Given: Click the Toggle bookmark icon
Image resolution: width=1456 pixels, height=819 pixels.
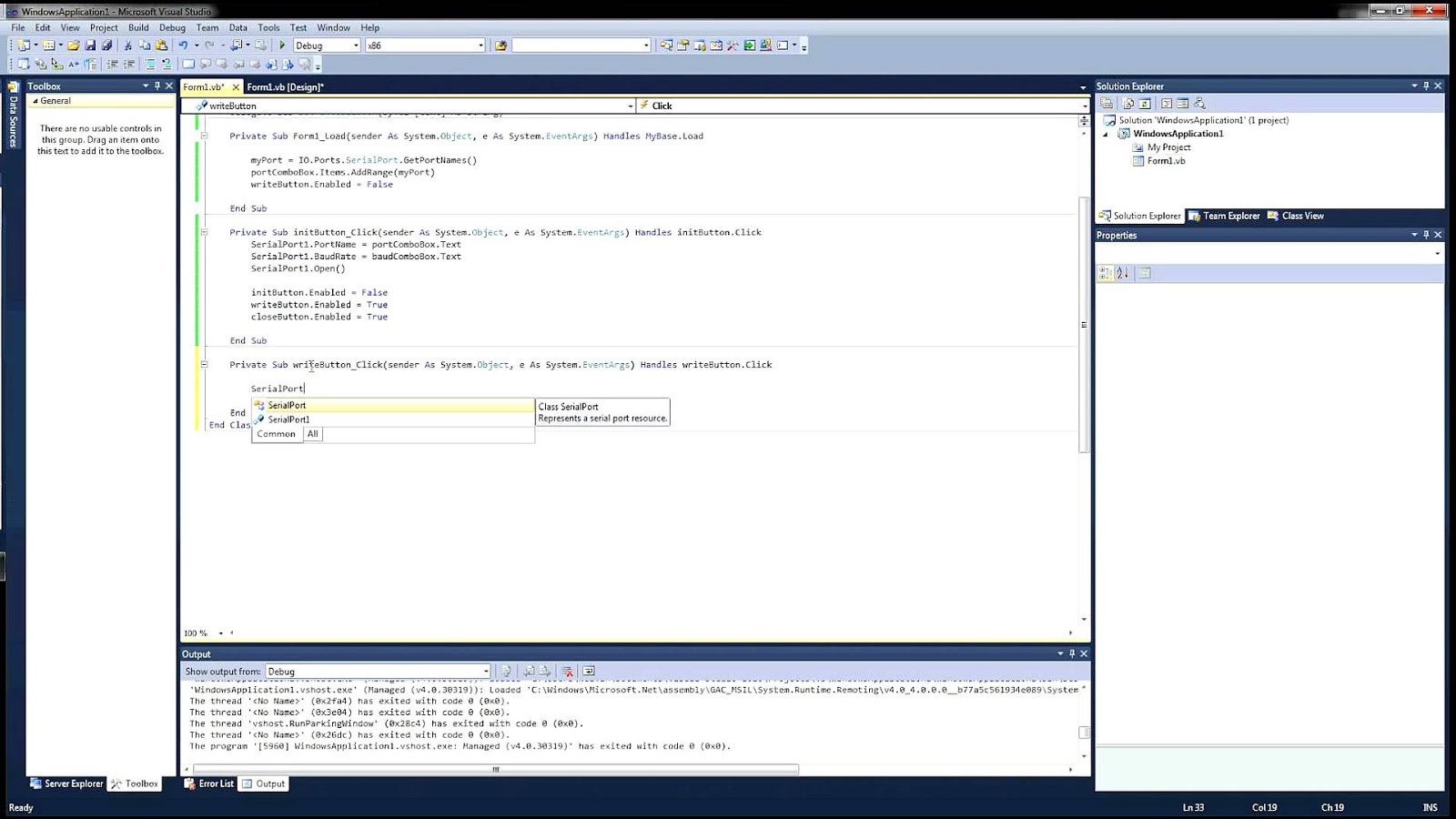Looking at the screenshot, I should click(x=188, y=65).
